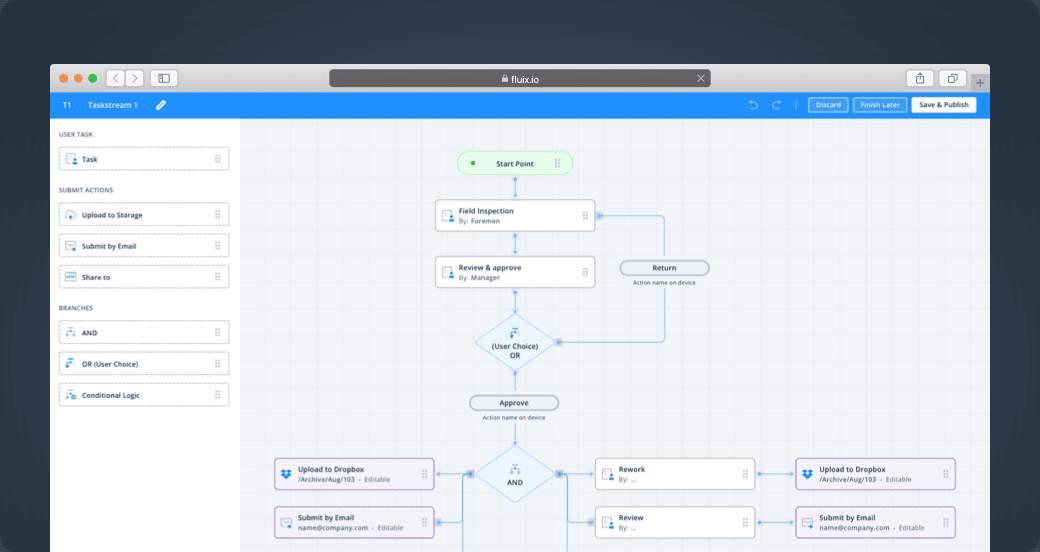Screen dimensions: 1040x552
Task: Click the drag handle on Field Inspection node
Action: pyautogui.click(x=586, y=216)
